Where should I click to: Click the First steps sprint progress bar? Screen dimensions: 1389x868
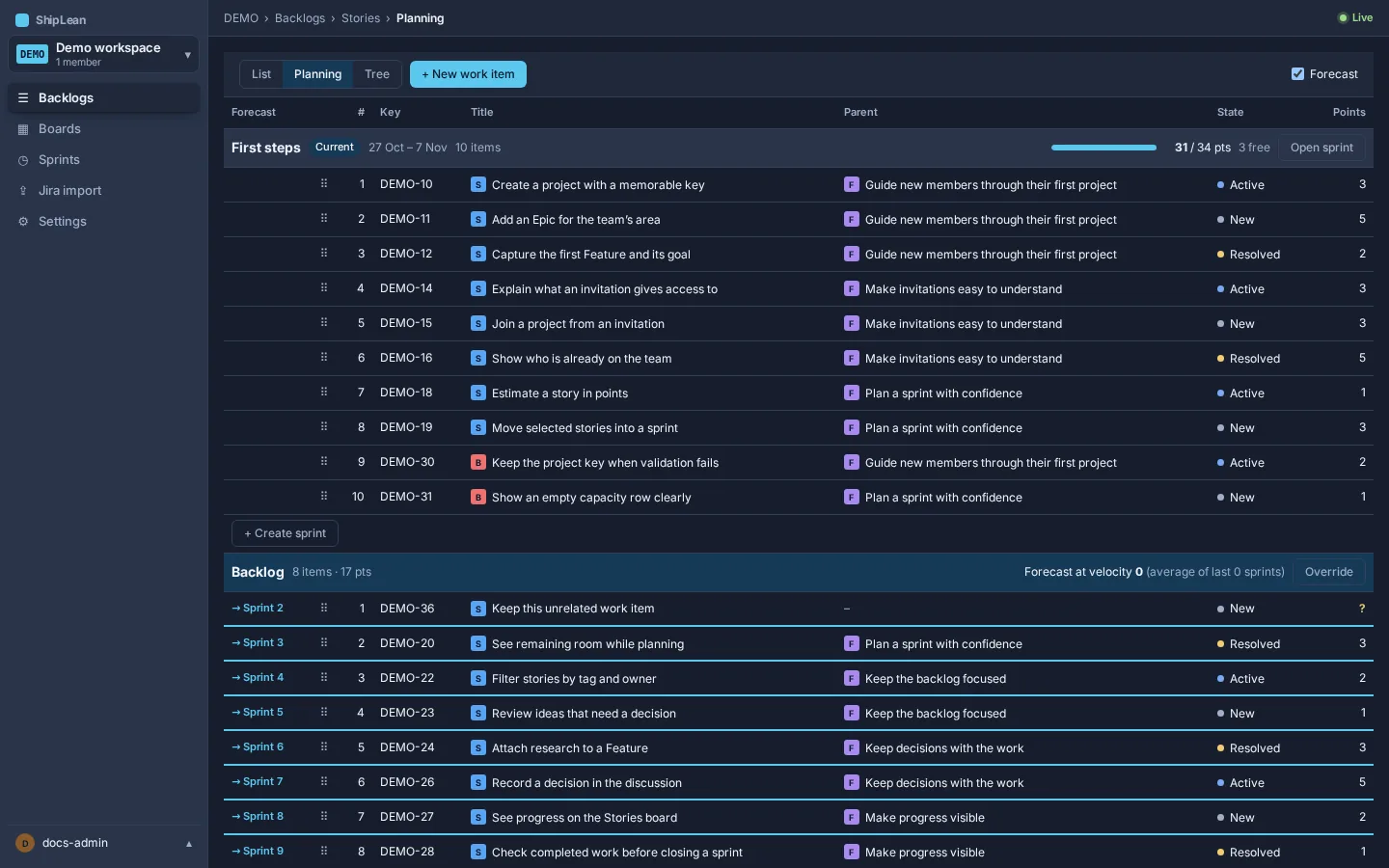pyautogui.click(x=1103, y=148)
